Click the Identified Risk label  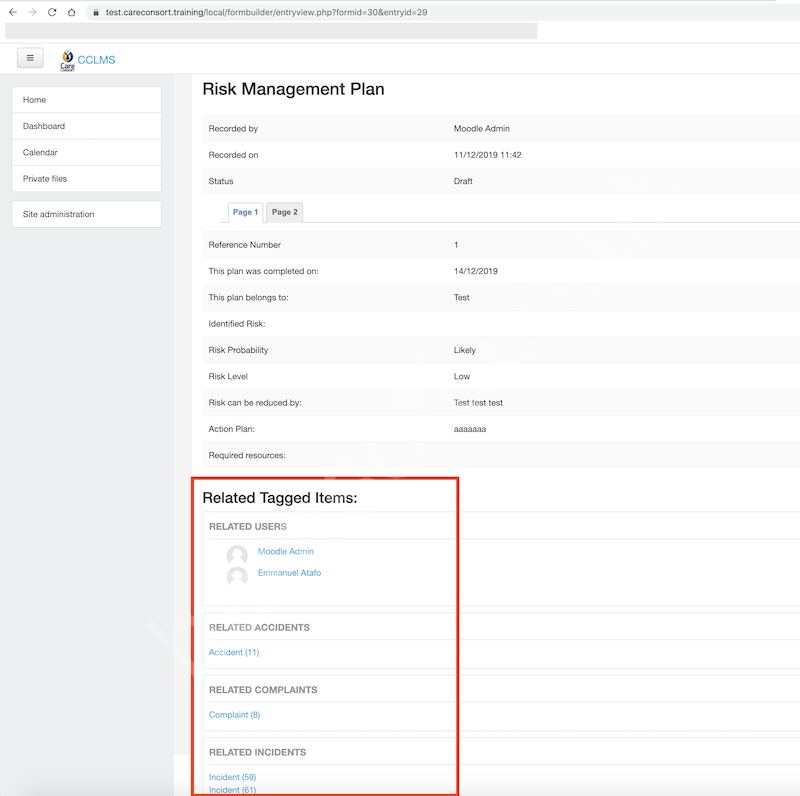coord(237,324)
